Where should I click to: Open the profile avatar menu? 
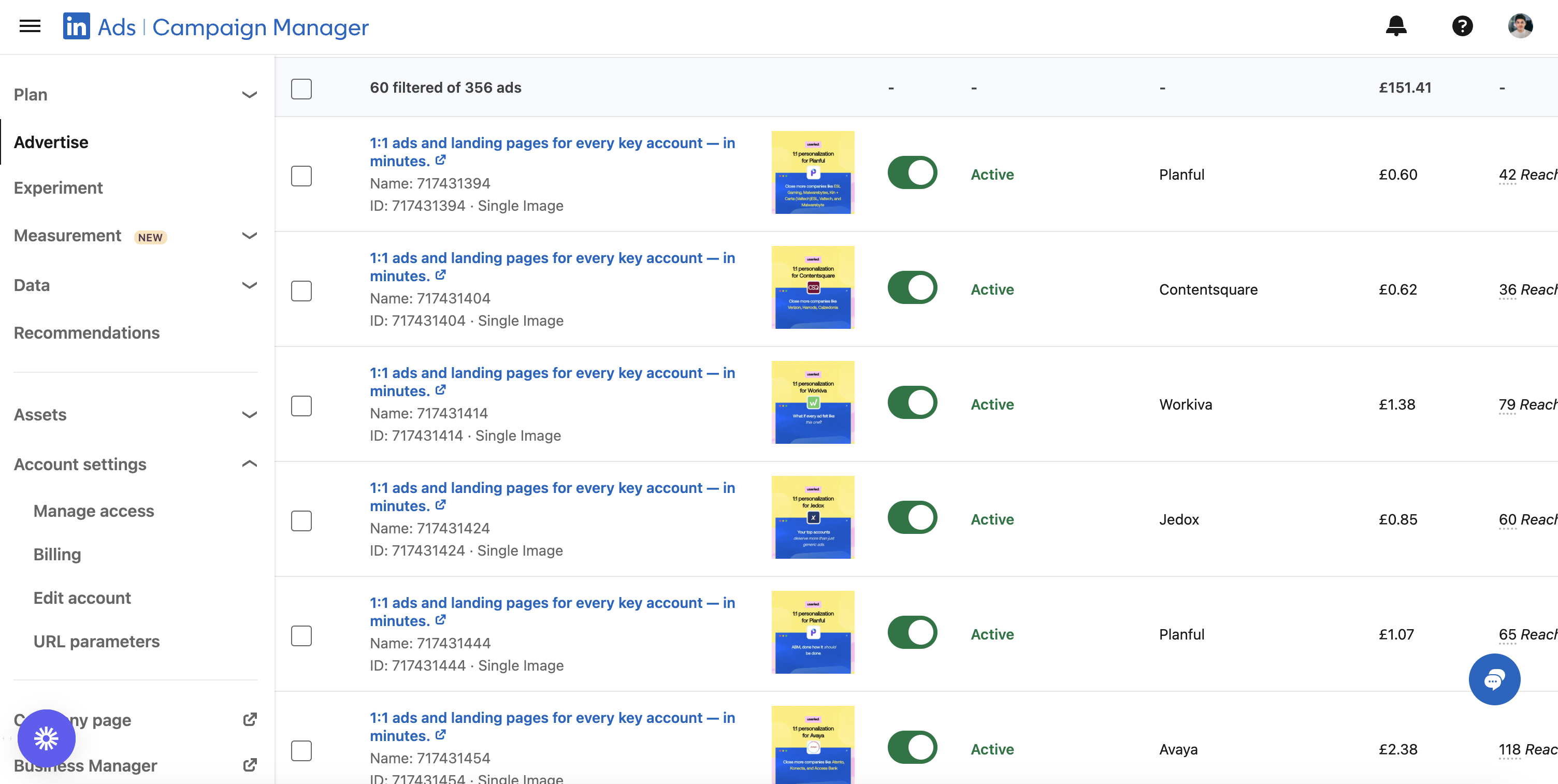(1520, 26)
